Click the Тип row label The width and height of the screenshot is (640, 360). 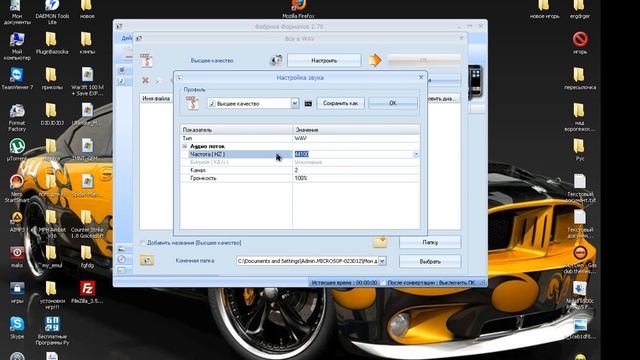click(187, 138)
